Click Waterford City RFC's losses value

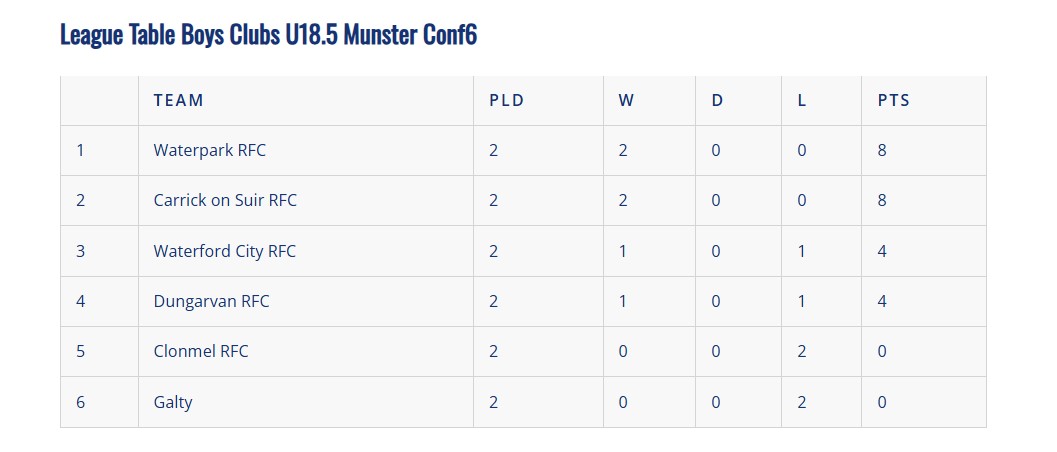coord(802,251)
